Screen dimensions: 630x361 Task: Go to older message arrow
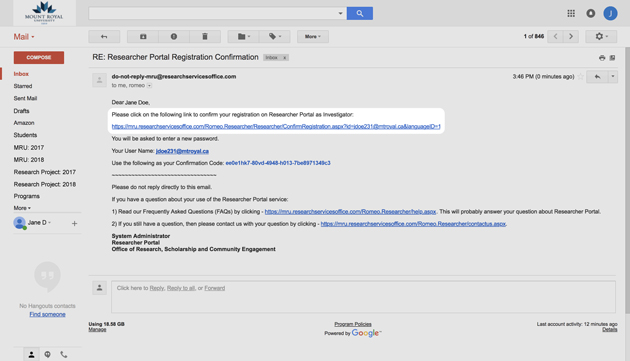click(x=571, y=37)
